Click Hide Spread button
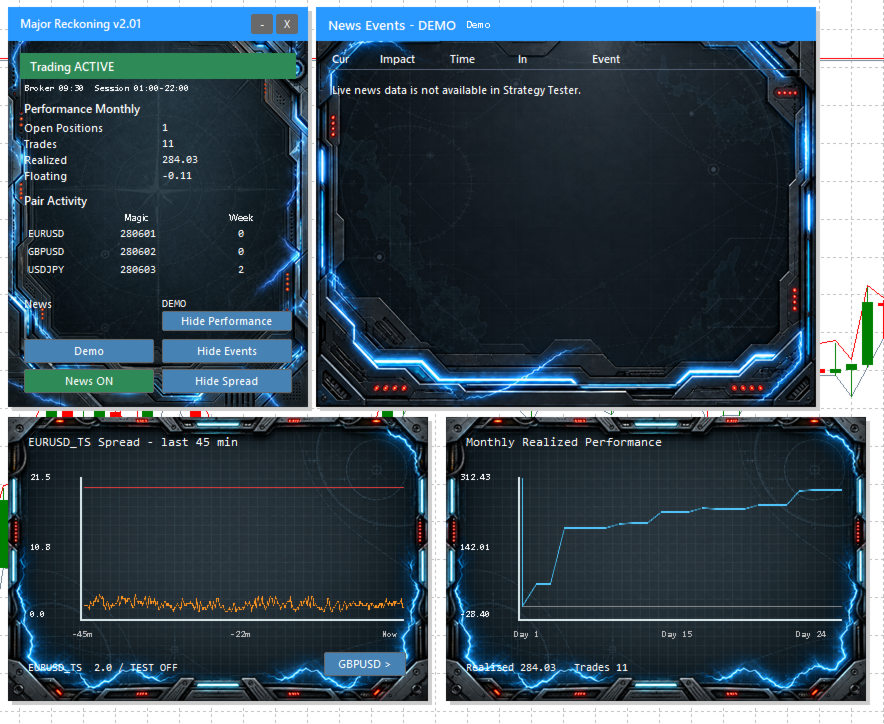 [227, 381]
